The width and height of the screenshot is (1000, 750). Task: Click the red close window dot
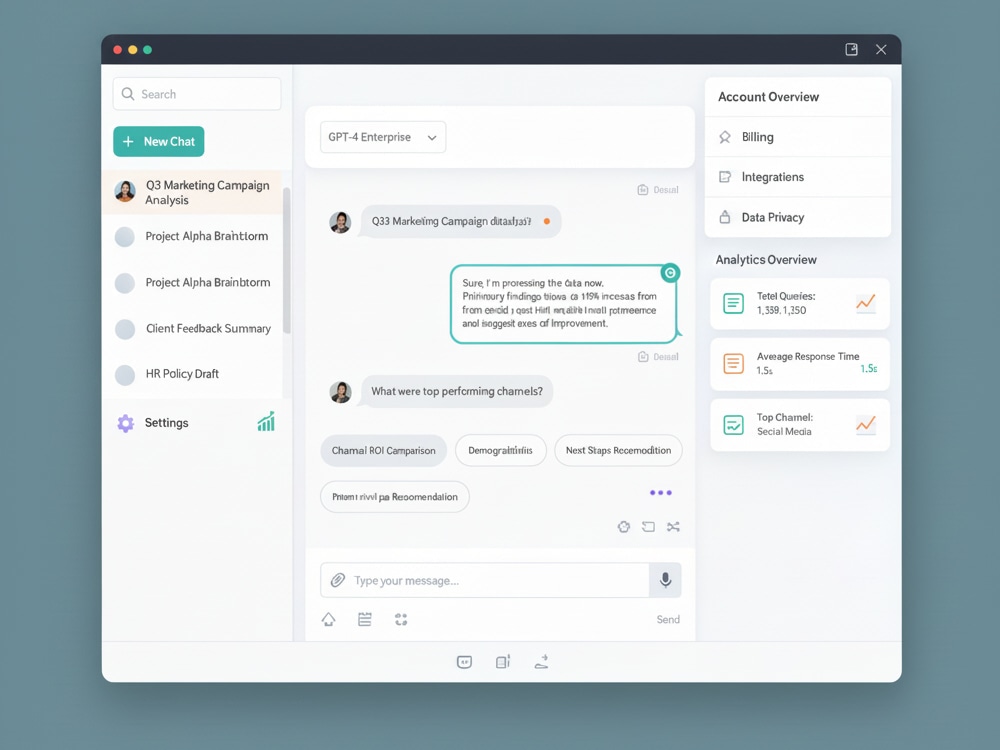(117, 50)
